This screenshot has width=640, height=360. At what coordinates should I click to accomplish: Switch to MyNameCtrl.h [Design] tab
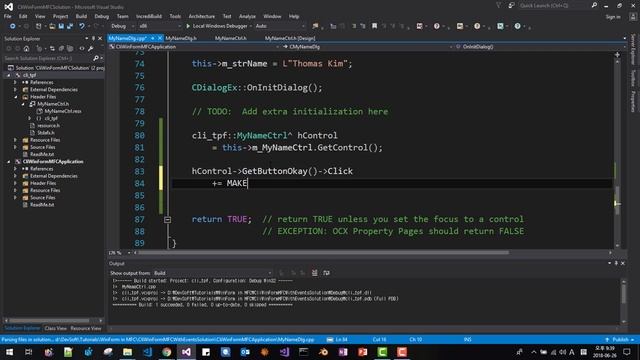coord(290,38)
